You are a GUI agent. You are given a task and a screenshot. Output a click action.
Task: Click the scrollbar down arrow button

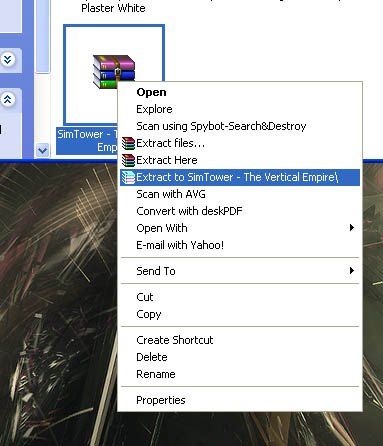pyautogui.click(x=42, y=150)
